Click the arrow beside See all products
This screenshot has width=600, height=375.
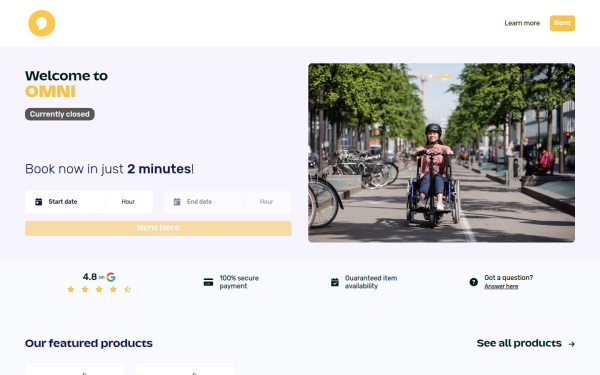[x=572, y=344]
